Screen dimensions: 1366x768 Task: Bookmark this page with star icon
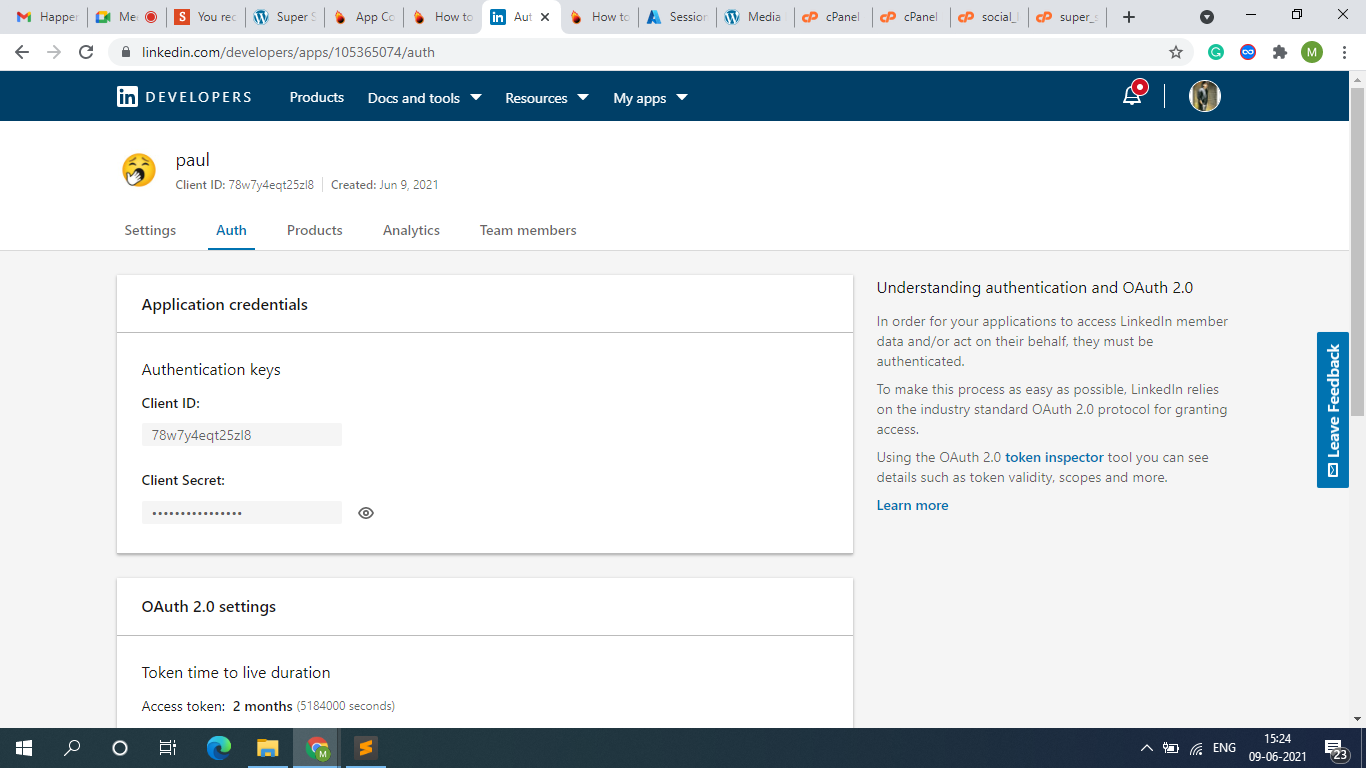coord(1176,52)
